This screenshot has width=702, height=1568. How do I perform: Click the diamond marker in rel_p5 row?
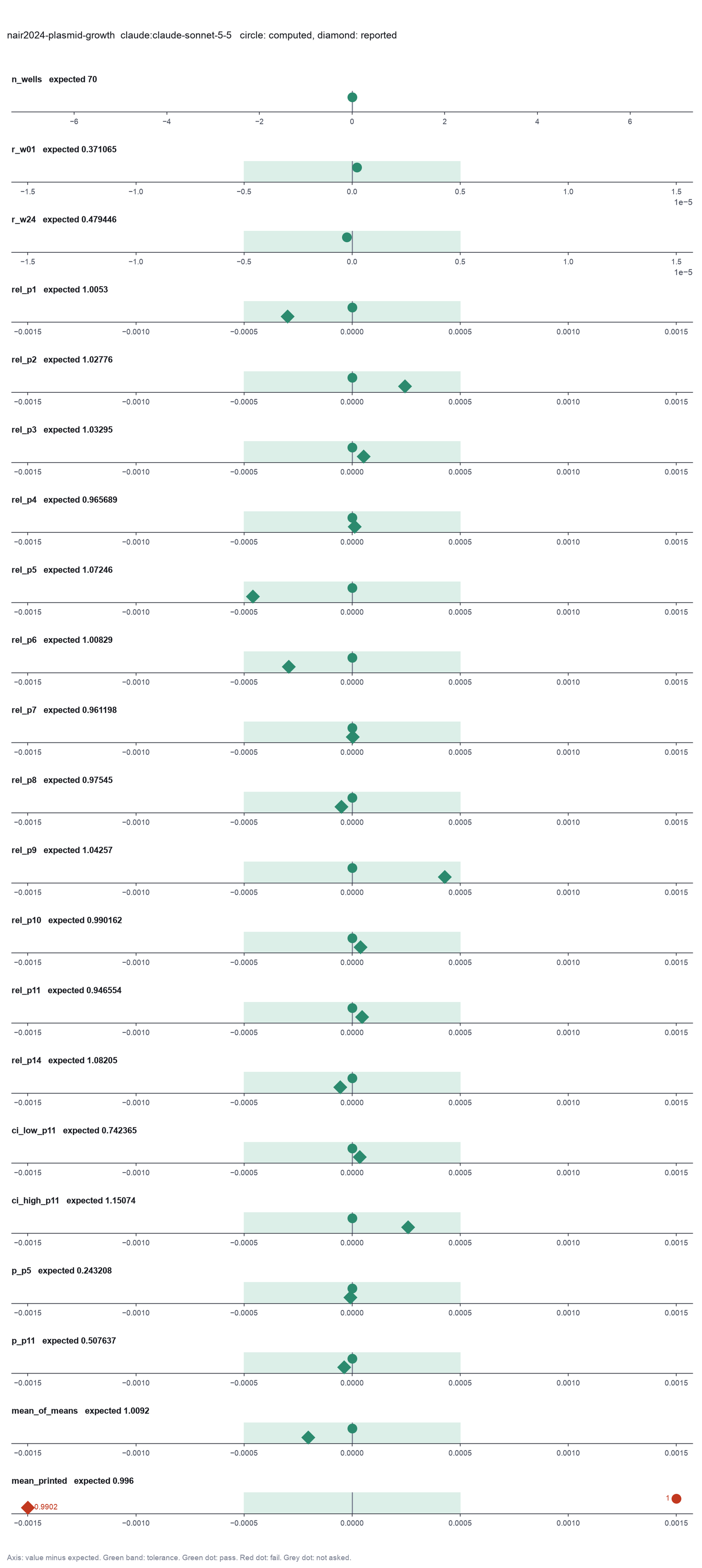coord(252,596)
